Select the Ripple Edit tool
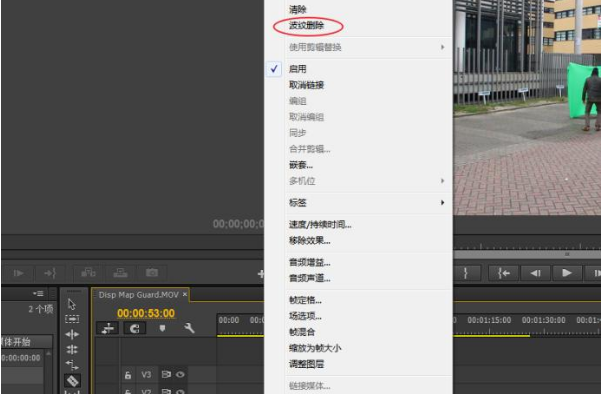Screen dimensions: 602x394 pyautogui.click(x=72, y=334)
